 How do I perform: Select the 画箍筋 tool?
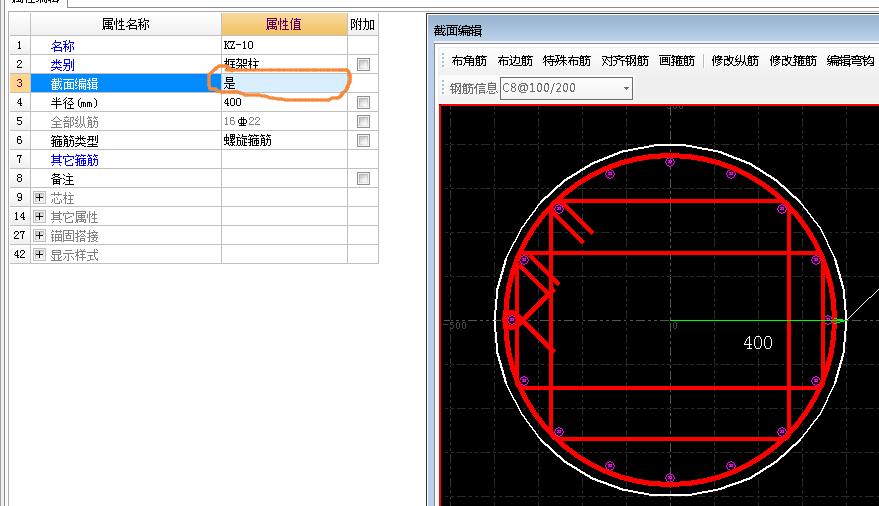click(x=677, y=61)
